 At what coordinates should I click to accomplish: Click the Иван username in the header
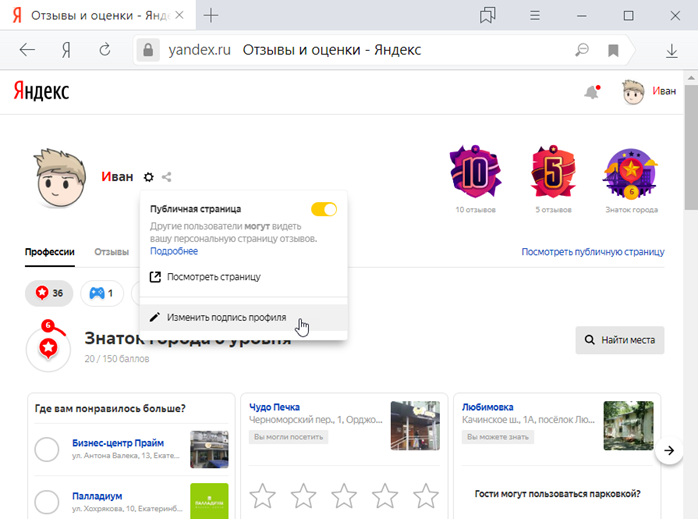point(664,91)
